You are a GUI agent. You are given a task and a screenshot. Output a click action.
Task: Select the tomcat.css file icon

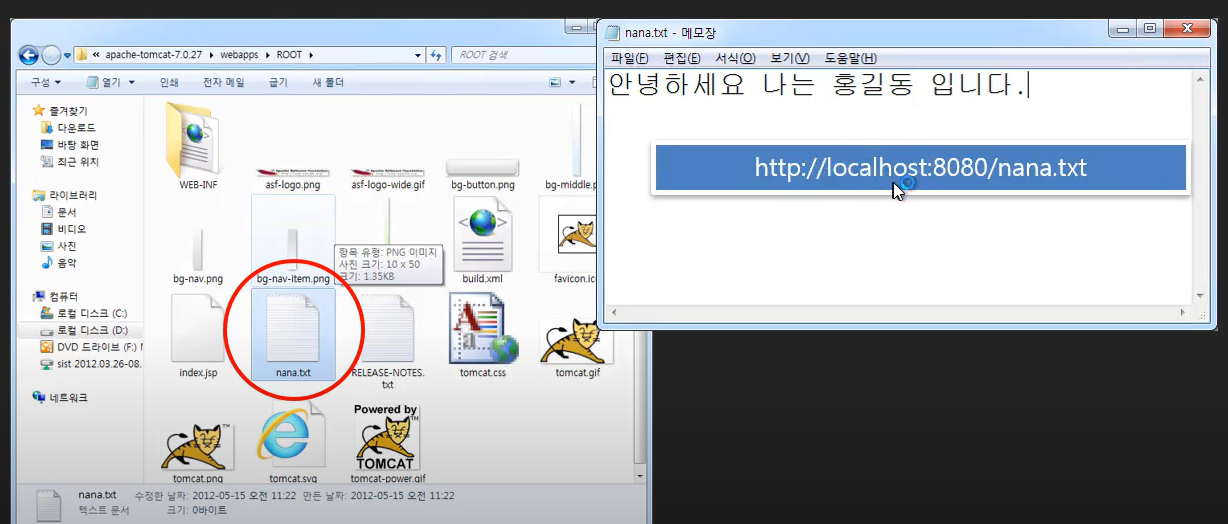(482, 327)
